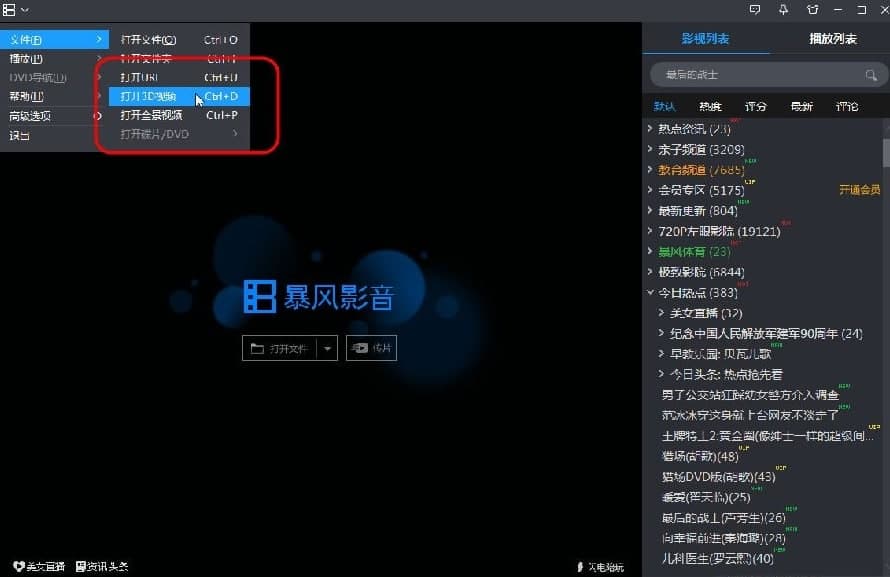Expand 最新更新 (804) category
Screen dimensions: 890x577
click(650, 210)
